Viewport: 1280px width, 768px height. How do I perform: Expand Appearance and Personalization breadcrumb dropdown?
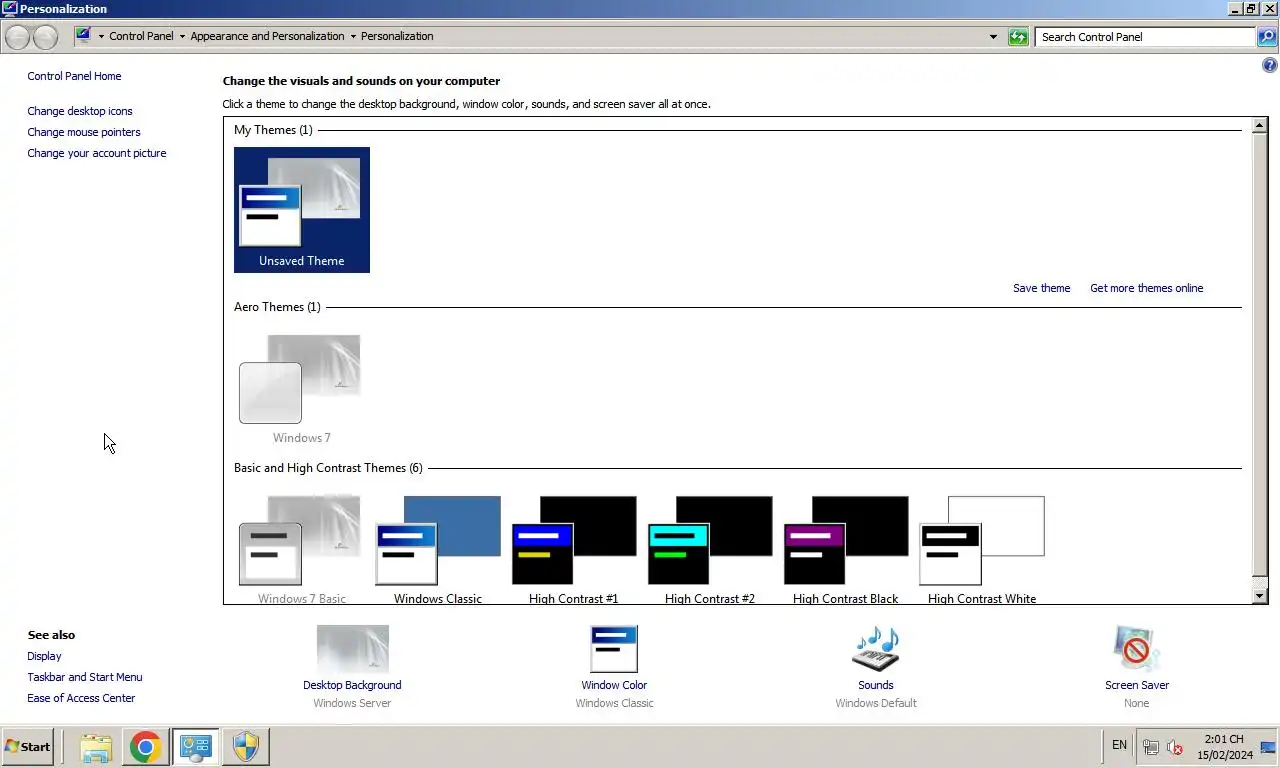tap(353, 37)
